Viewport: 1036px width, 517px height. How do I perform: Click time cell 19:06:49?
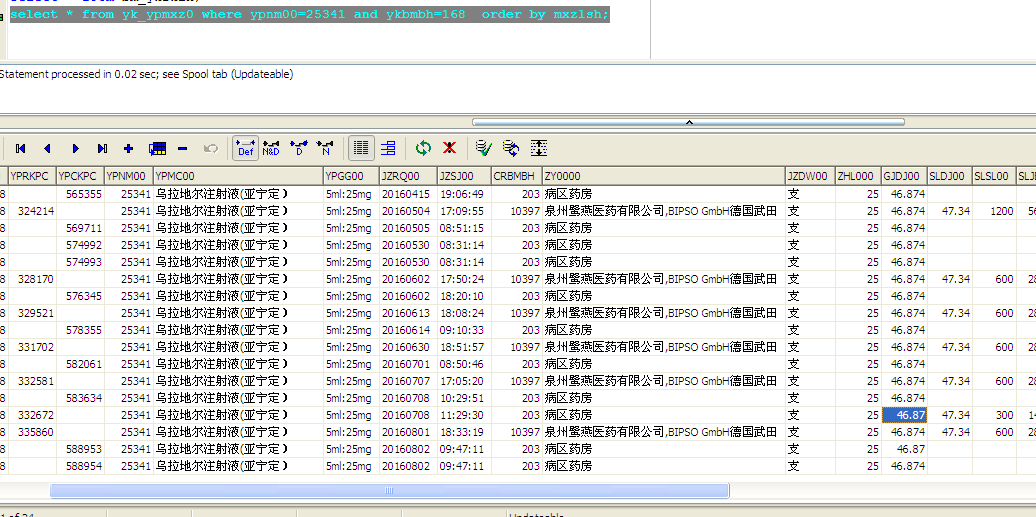click(464, 194)
